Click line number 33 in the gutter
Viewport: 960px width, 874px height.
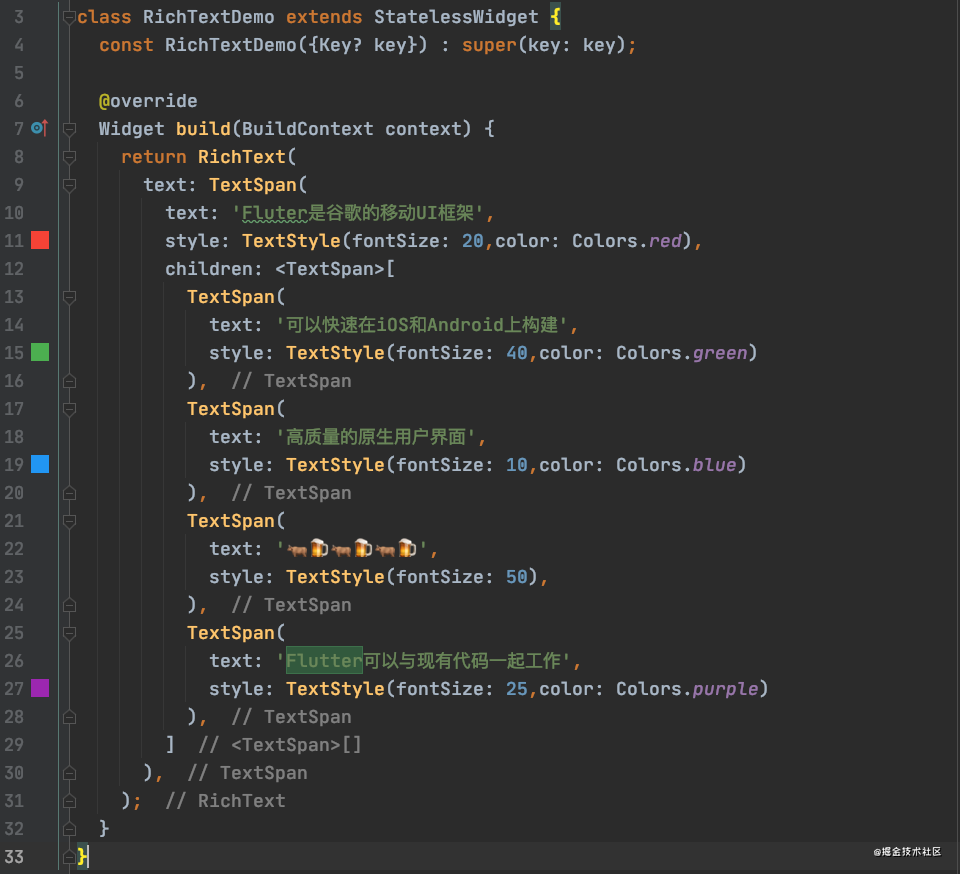(14, 856)
